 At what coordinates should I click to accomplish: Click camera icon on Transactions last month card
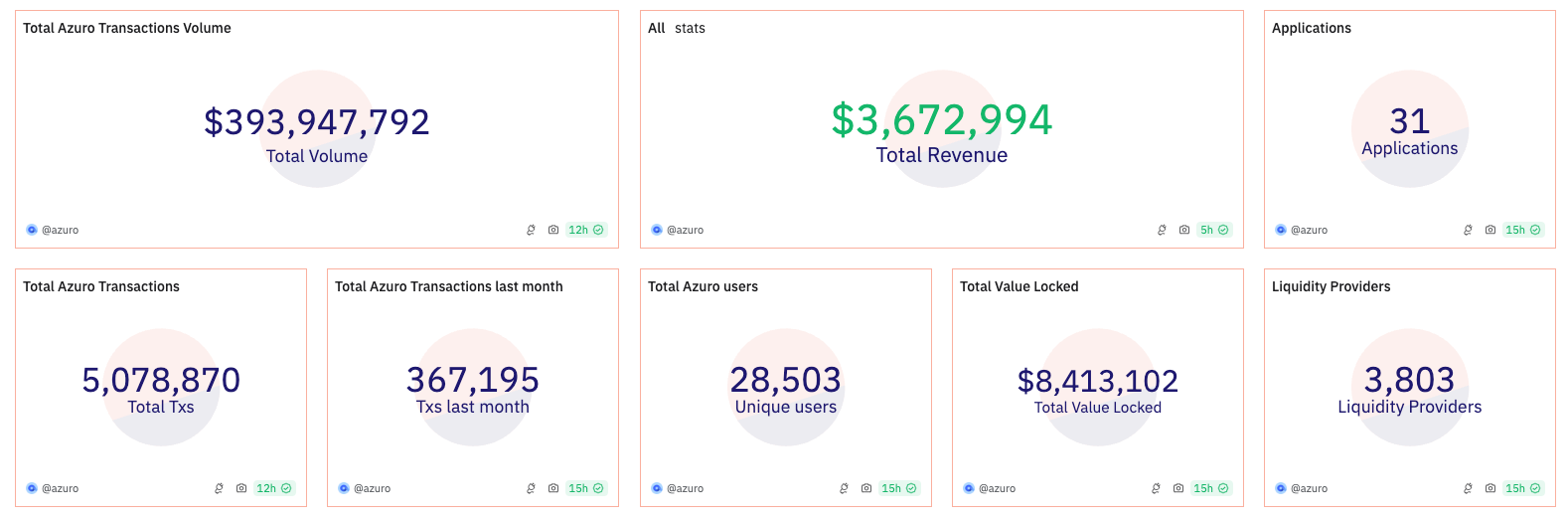coord(553,488)
